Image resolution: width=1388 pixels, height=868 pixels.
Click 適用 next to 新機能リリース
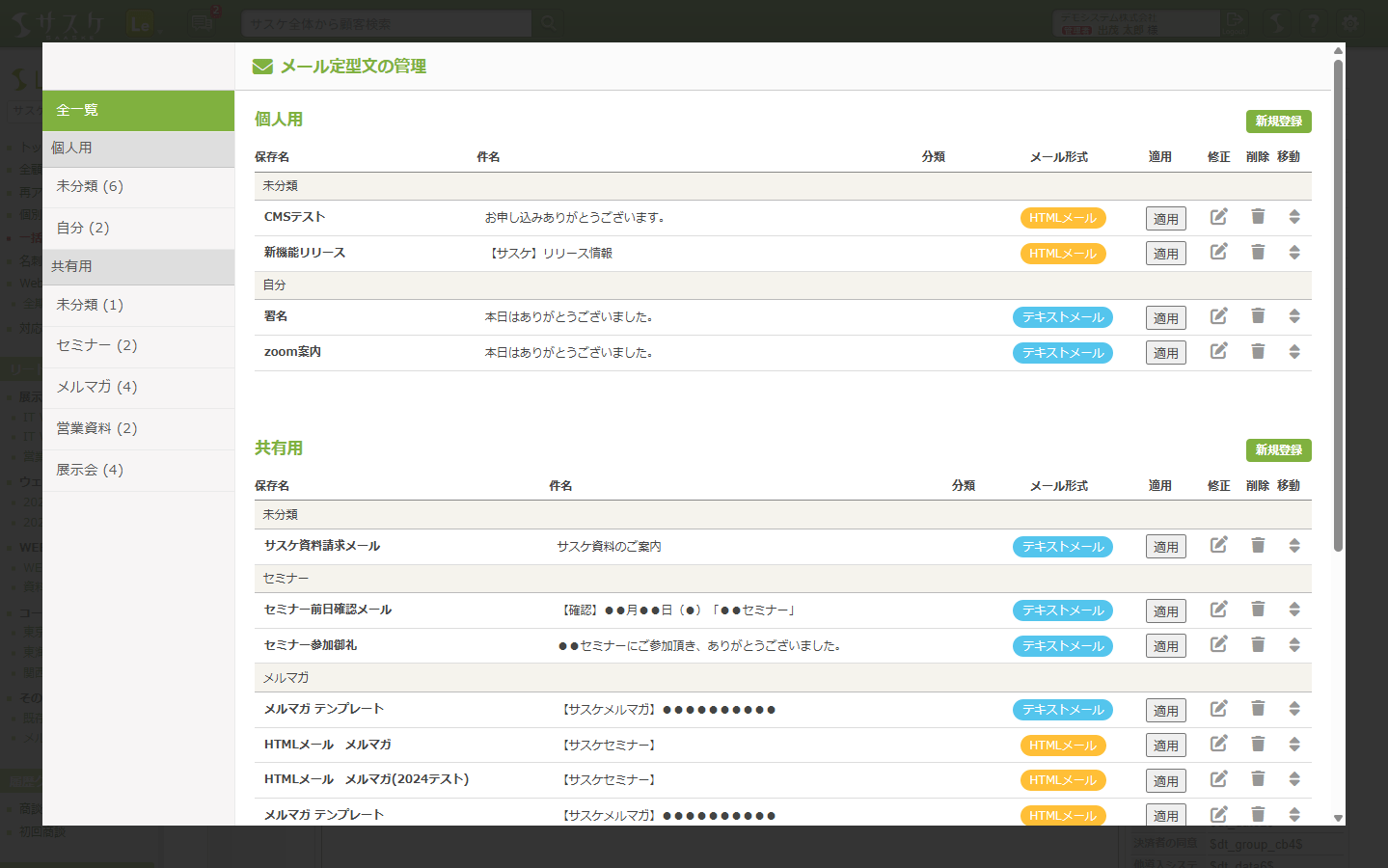(x=1165, y=253)
